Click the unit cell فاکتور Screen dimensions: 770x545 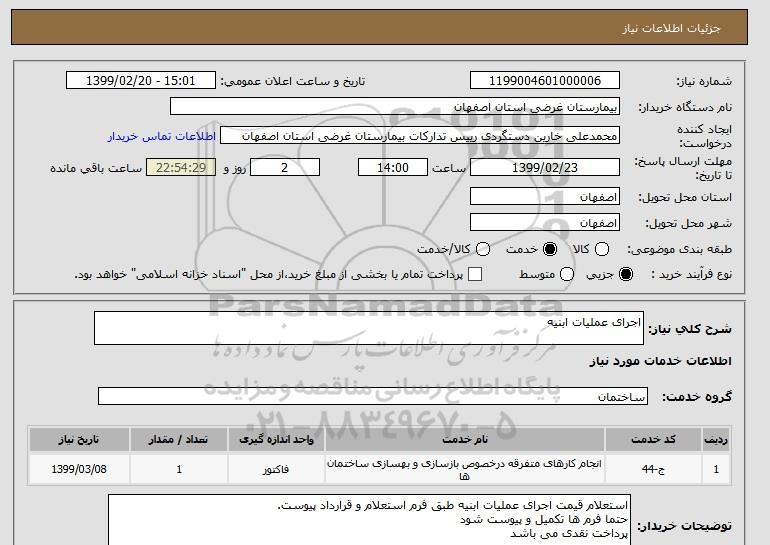(276, 469)
